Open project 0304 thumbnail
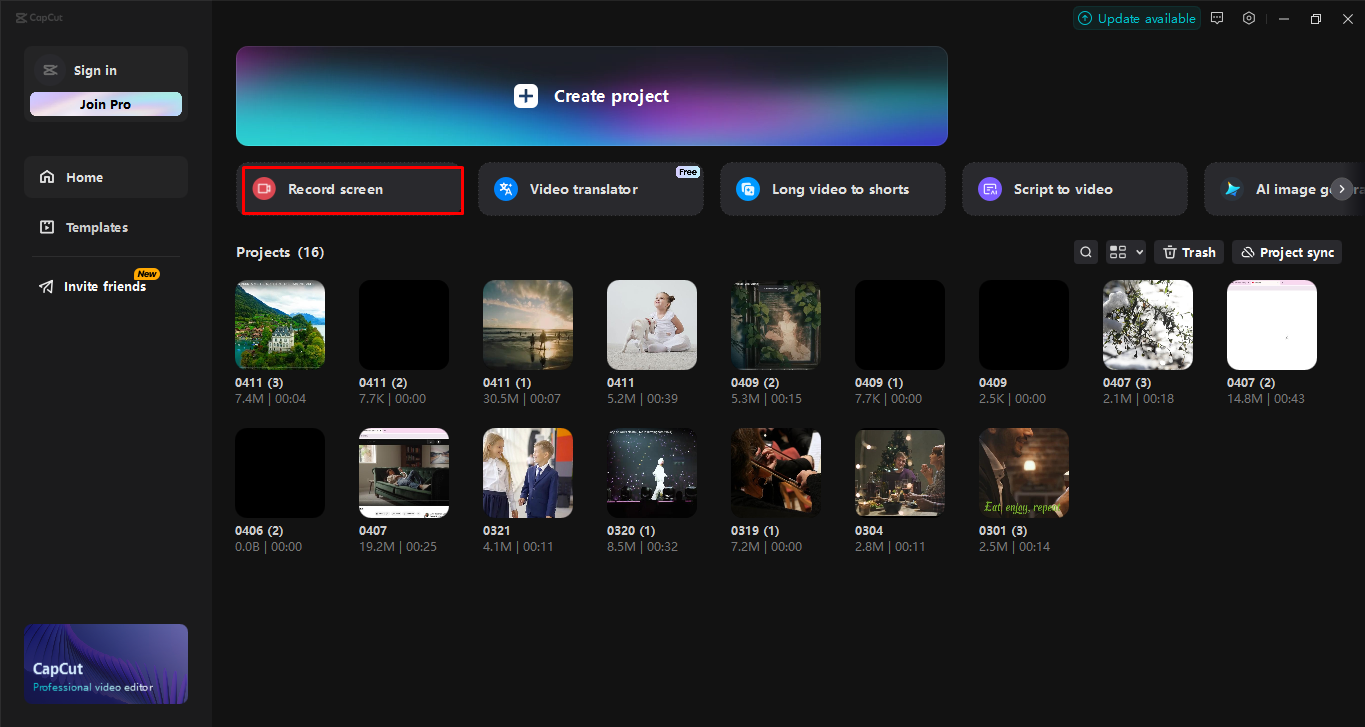The image size is (1365, 727). click(900, 473)
